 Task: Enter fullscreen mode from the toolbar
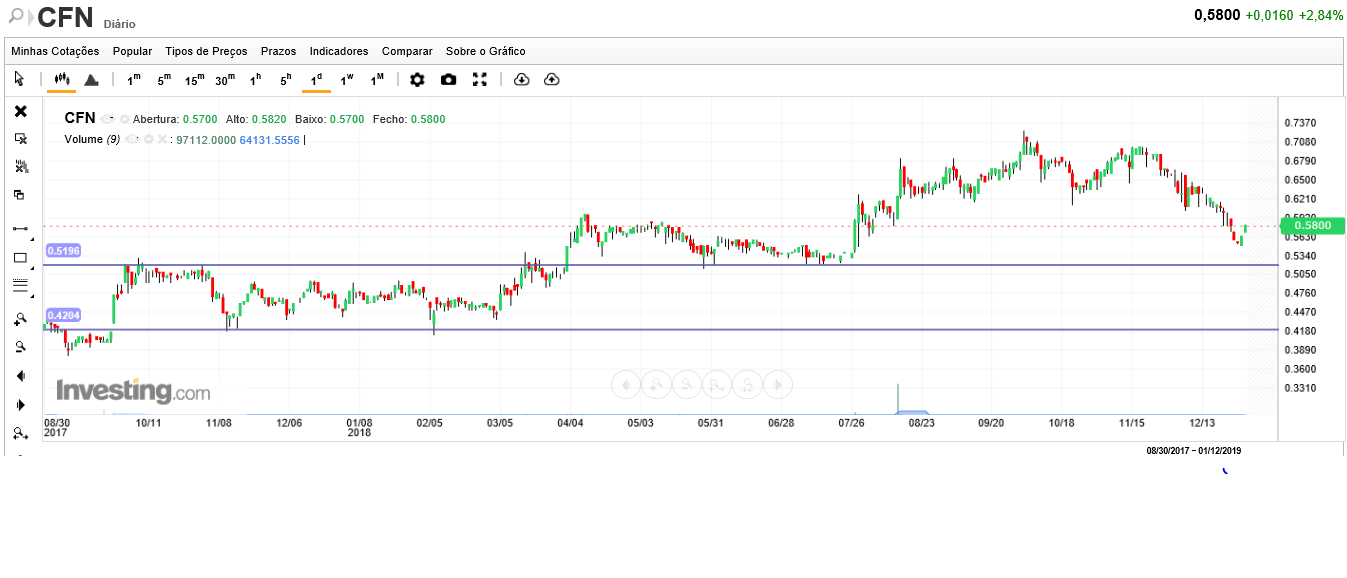[x=480, y=79]
